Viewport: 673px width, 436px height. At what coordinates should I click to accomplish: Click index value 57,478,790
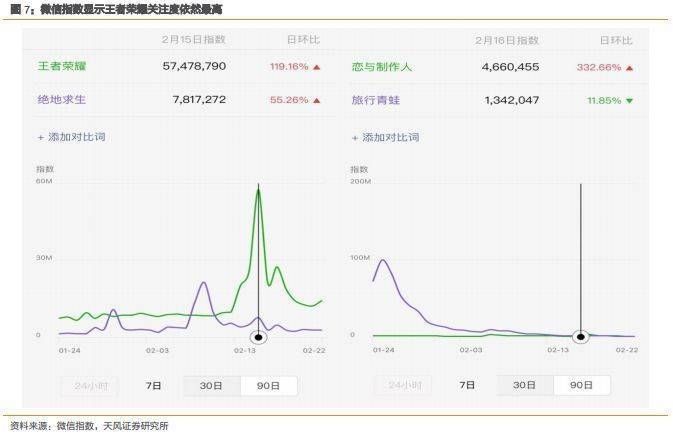pos(194,66)
